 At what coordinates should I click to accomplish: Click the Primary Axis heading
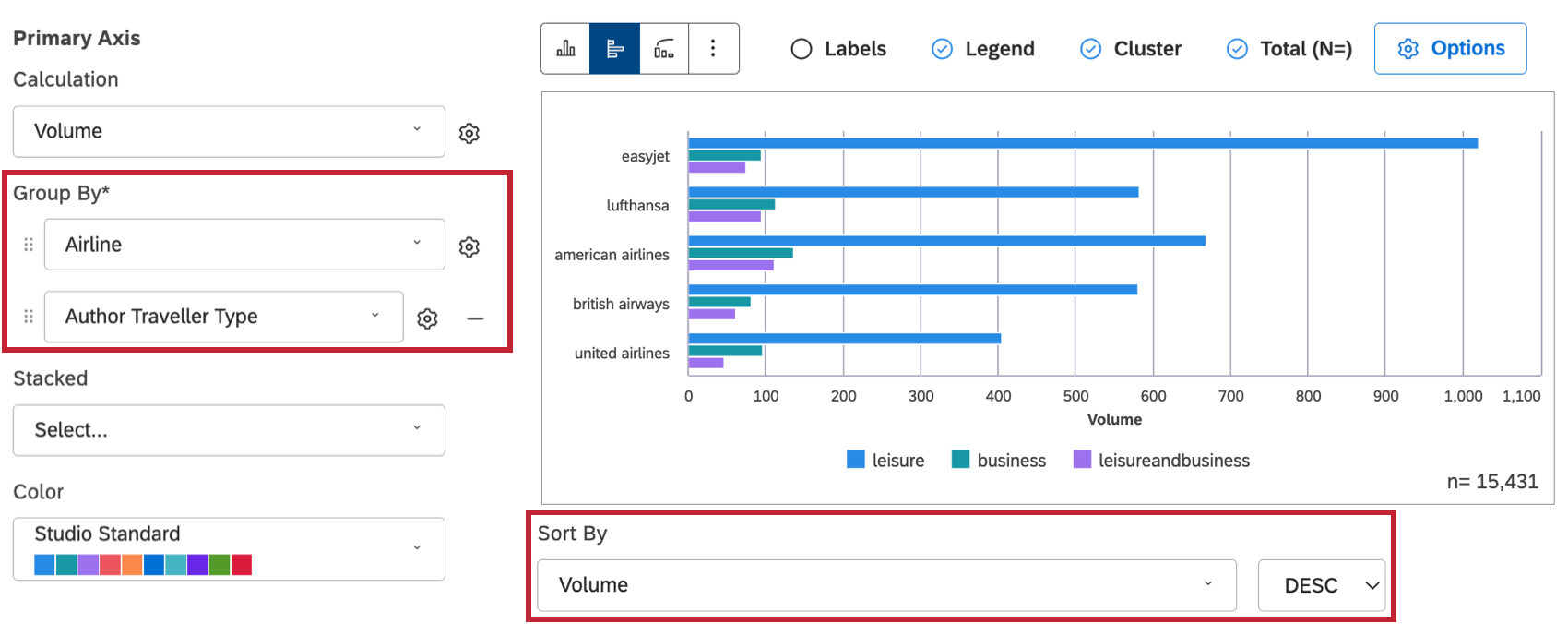click(77, 39)
